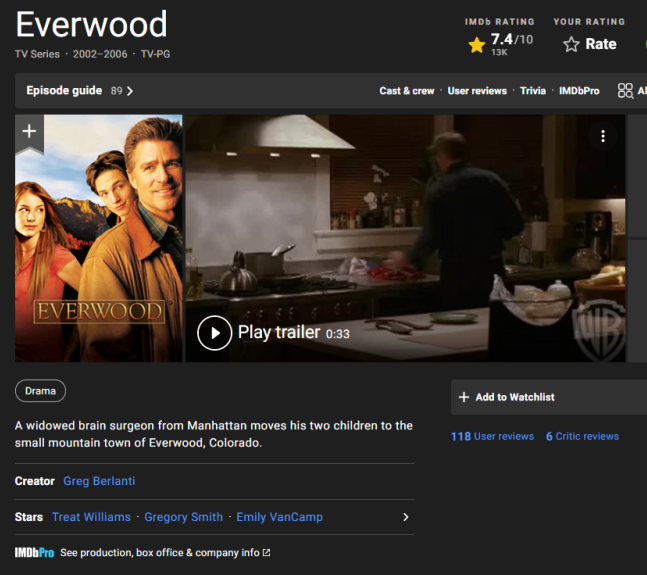Click the Everwood page title
This screenshot has width=647, height=575.
coord(91,25)
